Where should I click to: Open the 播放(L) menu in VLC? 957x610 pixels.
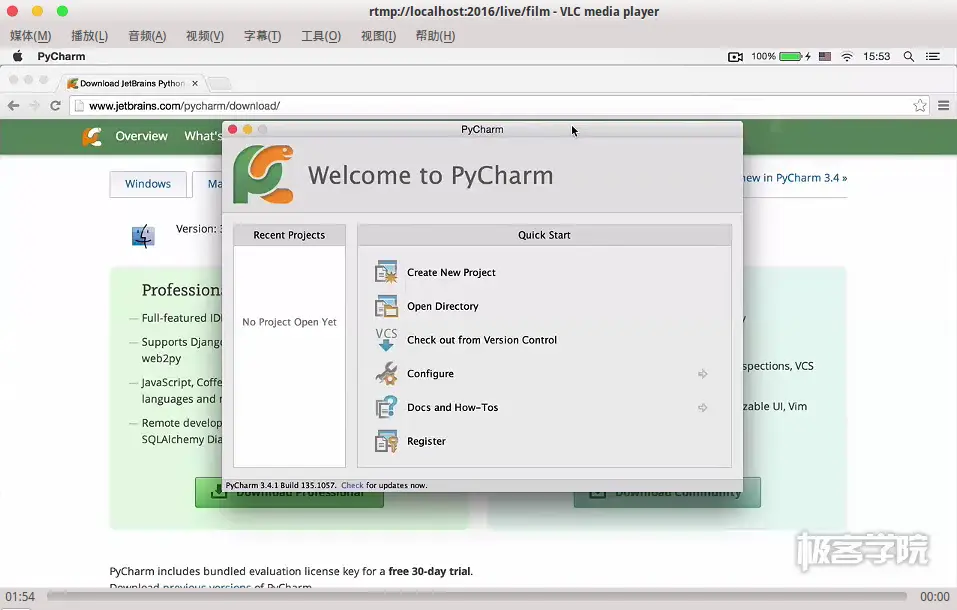tap(90, 36)
